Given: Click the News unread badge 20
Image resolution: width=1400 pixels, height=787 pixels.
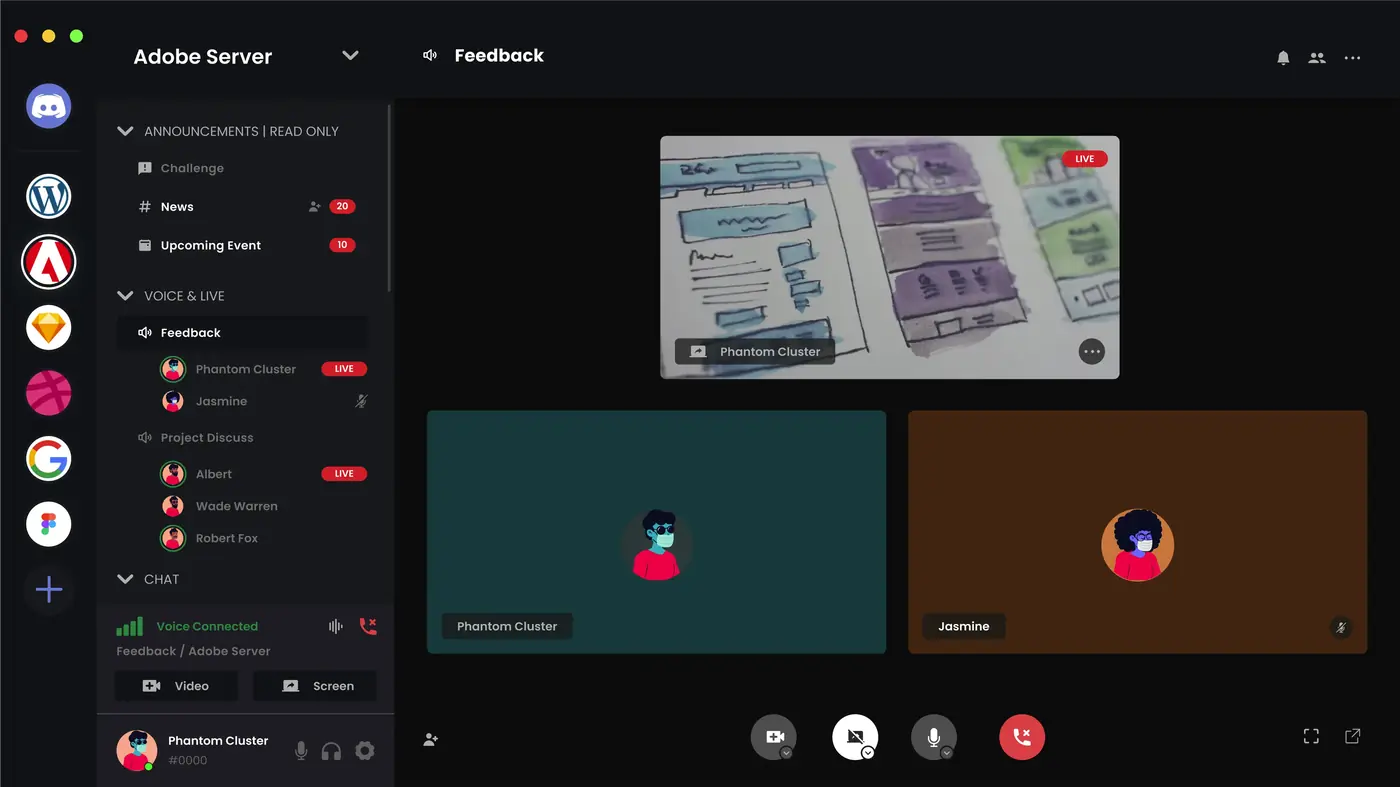Looking at the screenshot, I should pyautogui.click(x=342, y=207).
